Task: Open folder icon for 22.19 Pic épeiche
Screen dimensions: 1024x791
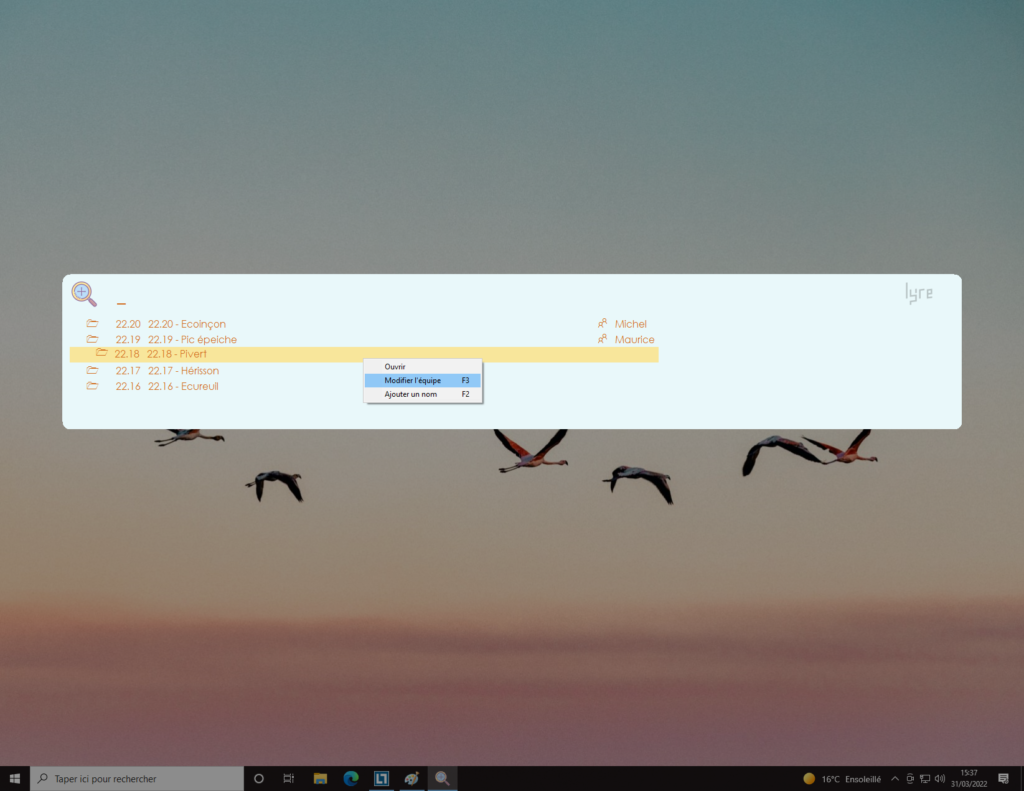Action: tap(93, 339)
